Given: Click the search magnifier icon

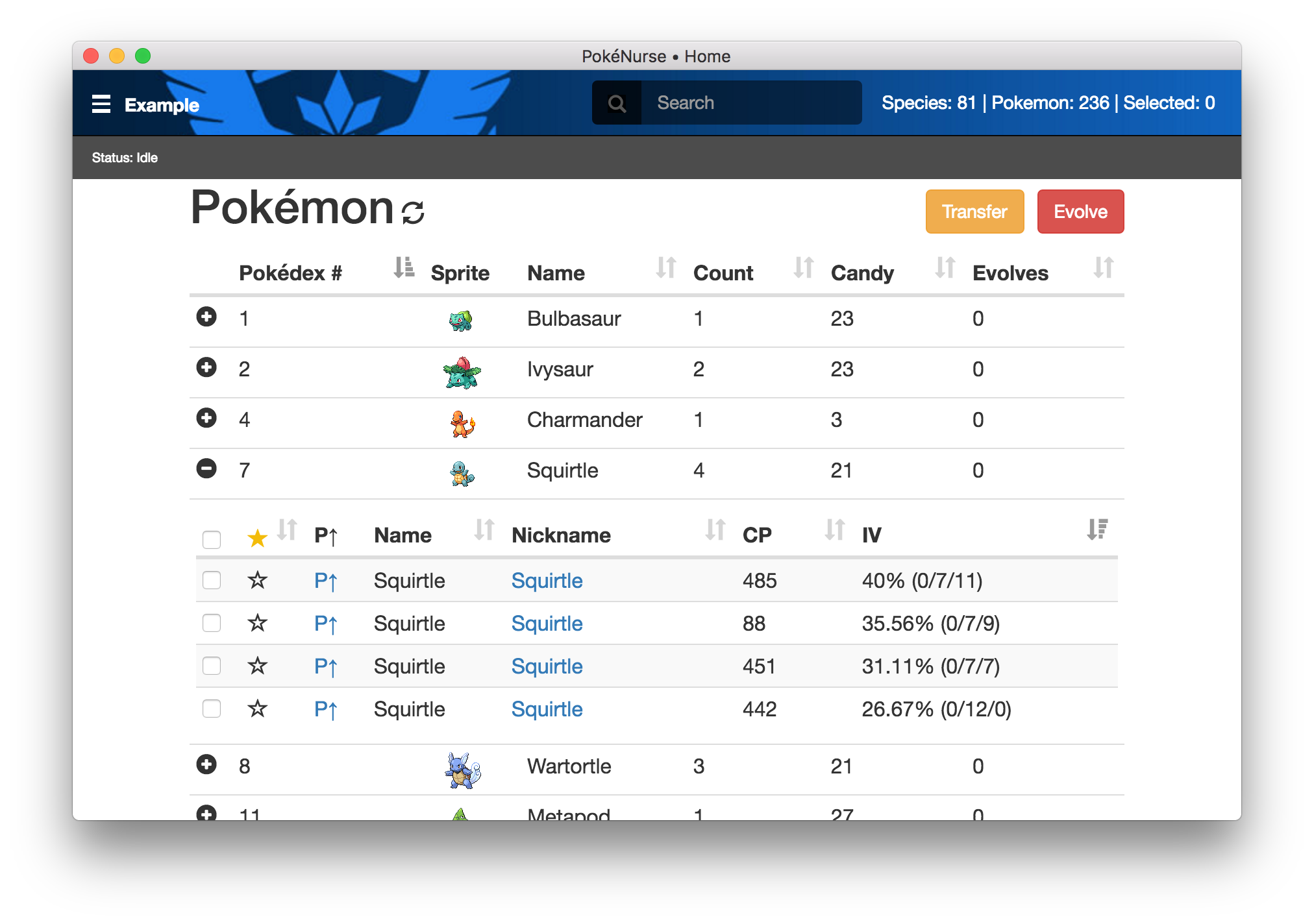Looking at the screenshot, I should tap(617, 103).
